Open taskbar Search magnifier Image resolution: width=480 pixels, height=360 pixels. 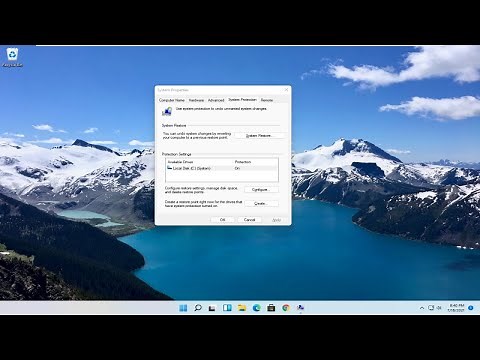[x=198, y=308]
